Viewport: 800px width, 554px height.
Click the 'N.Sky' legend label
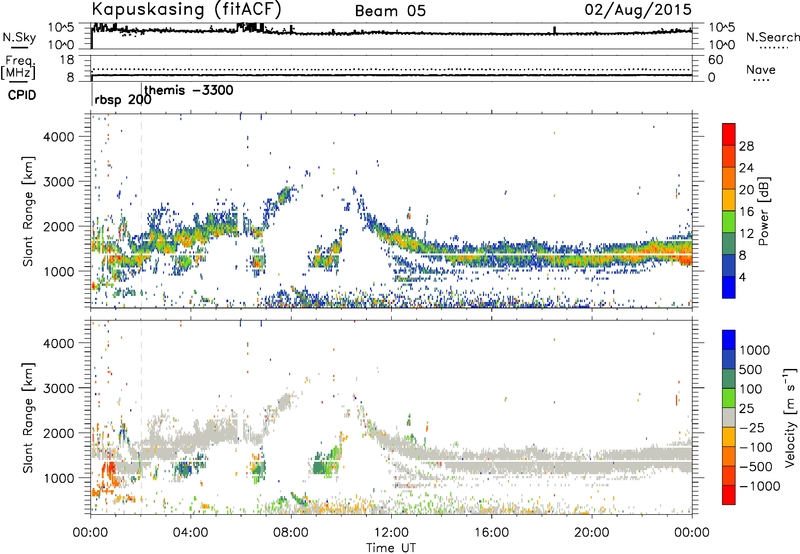click(x=19, y=37)
